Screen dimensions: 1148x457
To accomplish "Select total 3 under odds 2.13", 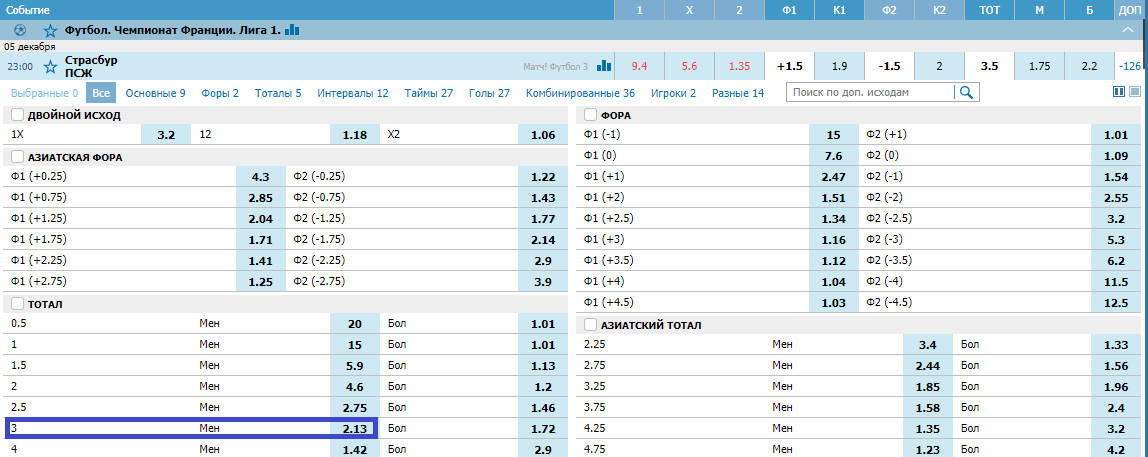I will [354, 428].
